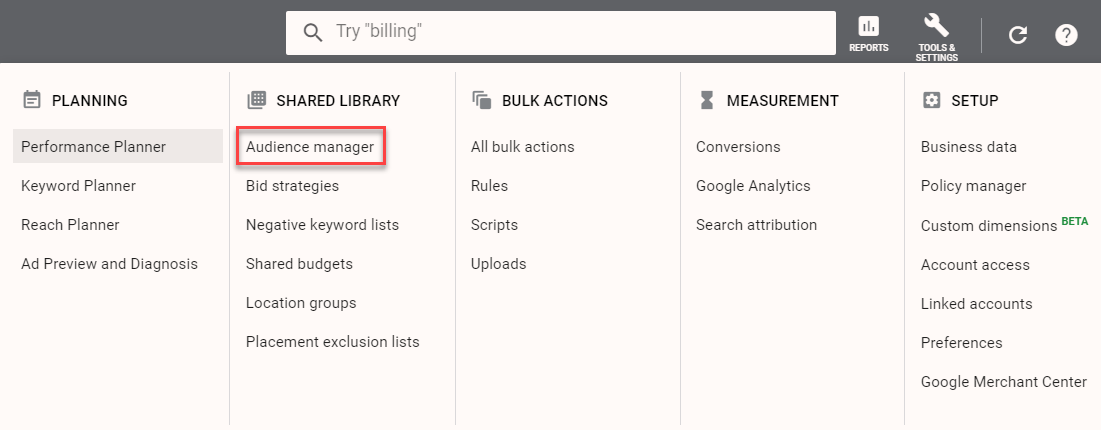Go to Conversions under Measurement

click(x=738, y=147)
